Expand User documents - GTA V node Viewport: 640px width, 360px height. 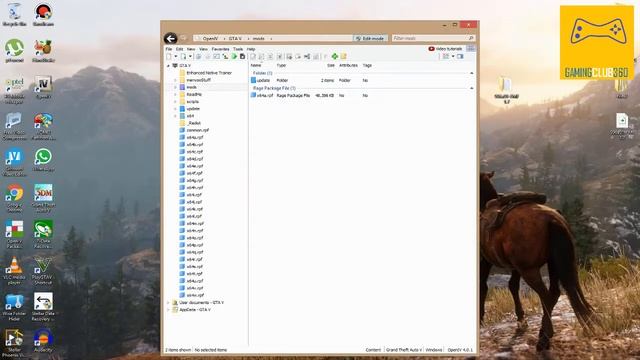[168, 302]
